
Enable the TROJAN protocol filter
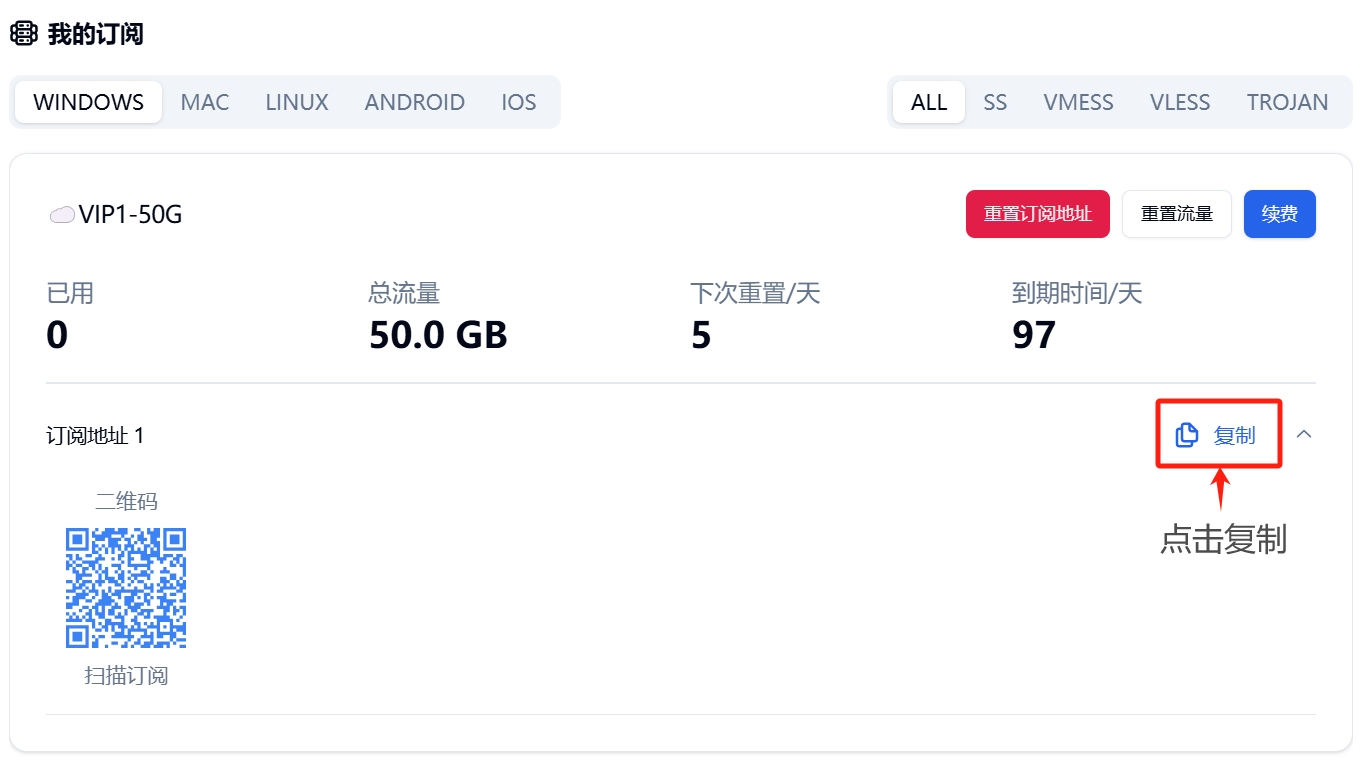(1287, 101)
